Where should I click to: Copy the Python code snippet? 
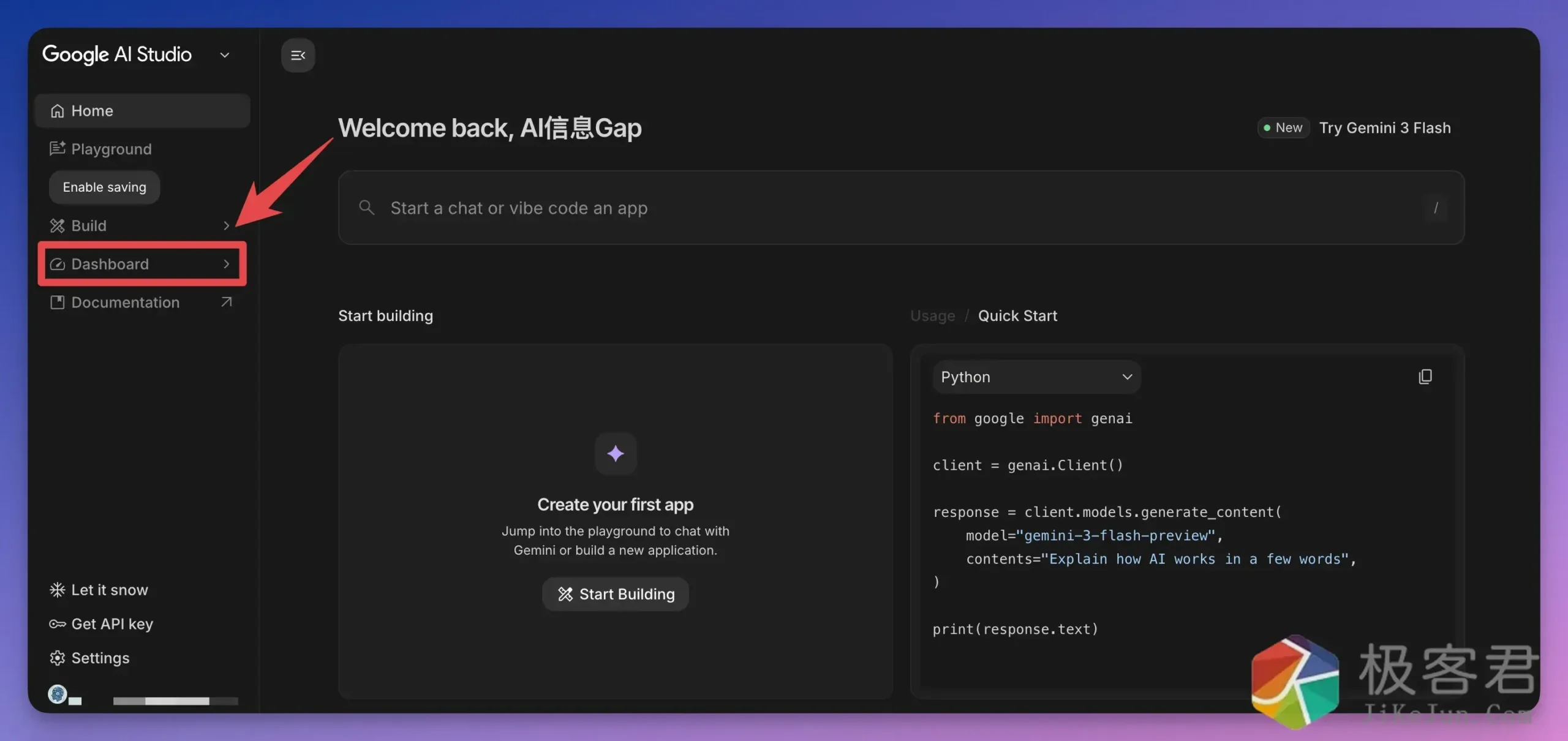point(1425,376)
